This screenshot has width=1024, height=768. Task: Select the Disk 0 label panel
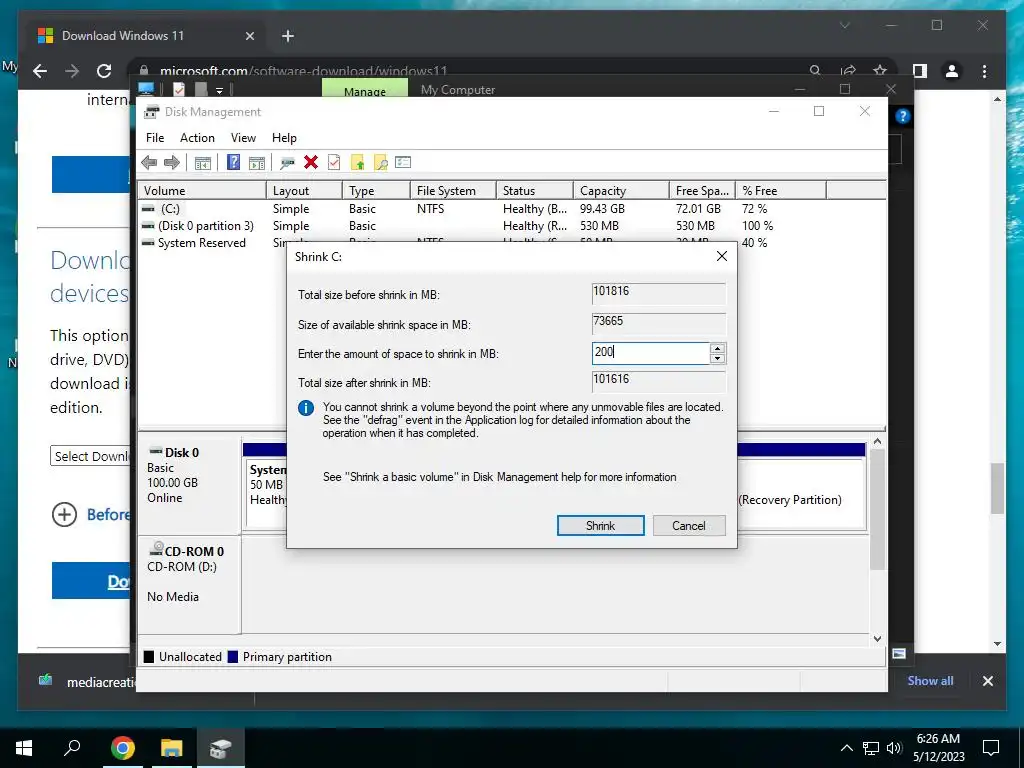click(x=189, y=485)
